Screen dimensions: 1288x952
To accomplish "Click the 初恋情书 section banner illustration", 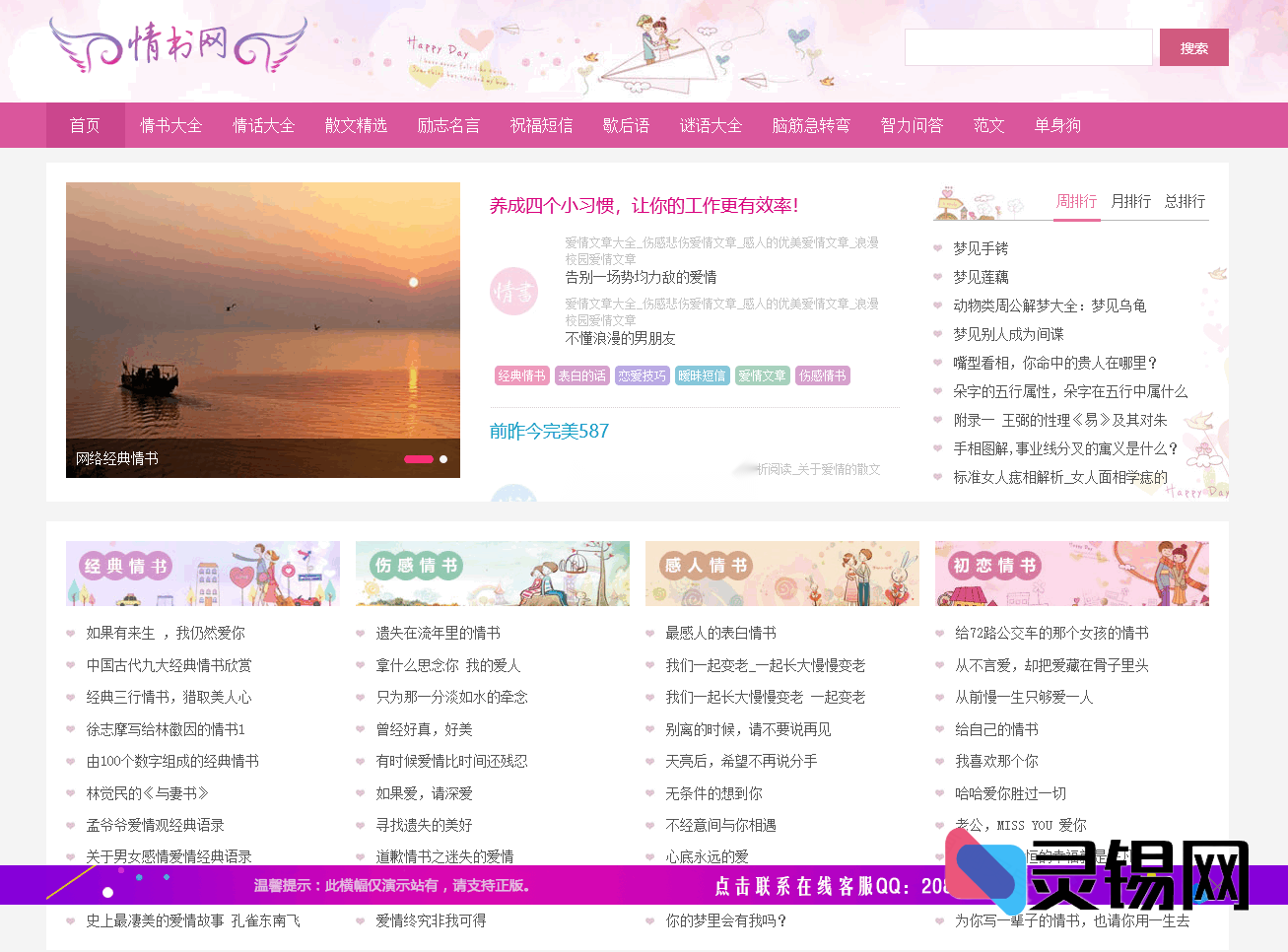I will click(x=1071, y=573).
